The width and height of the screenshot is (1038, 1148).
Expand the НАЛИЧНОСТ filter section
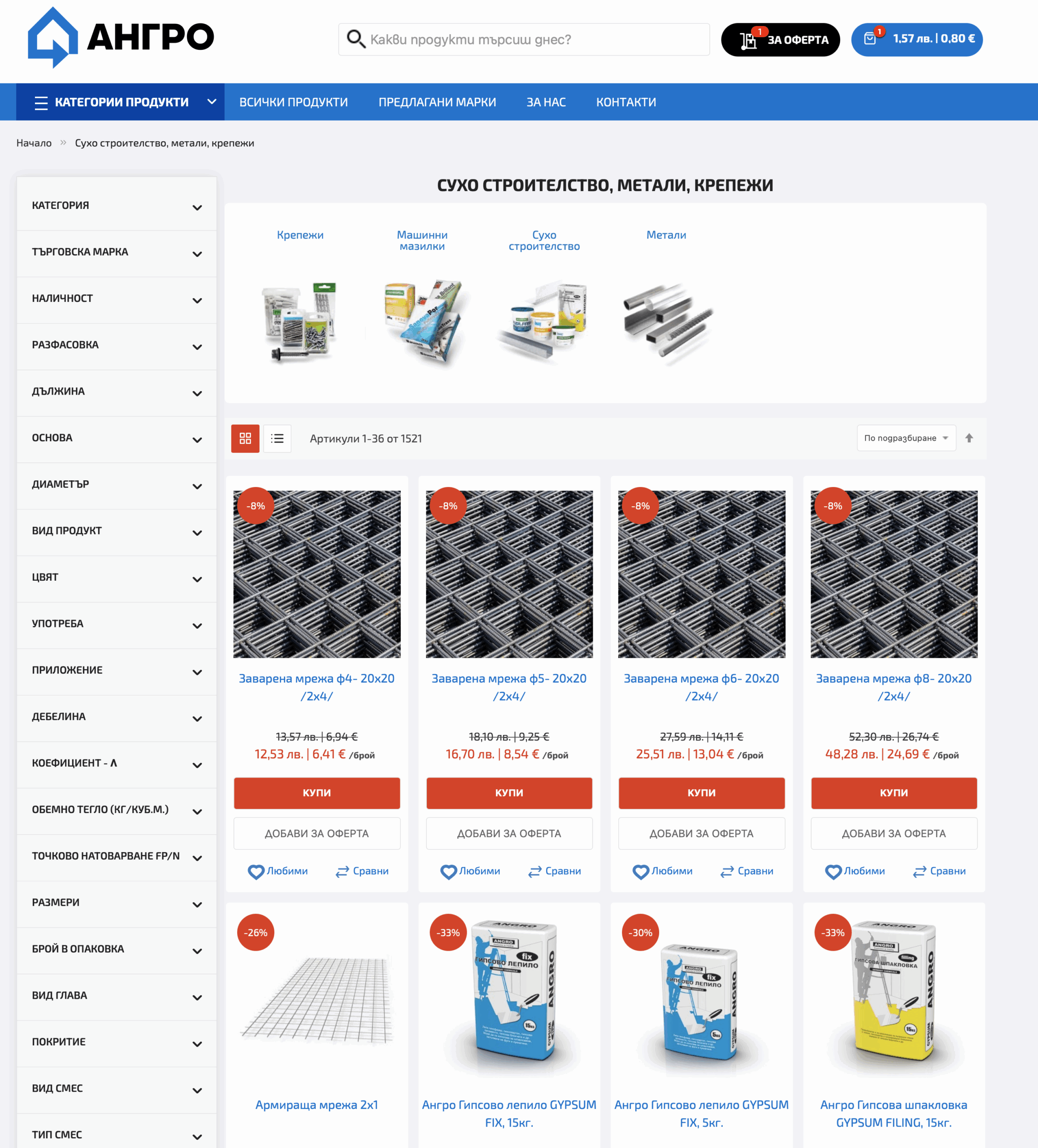tap(117, 299)
